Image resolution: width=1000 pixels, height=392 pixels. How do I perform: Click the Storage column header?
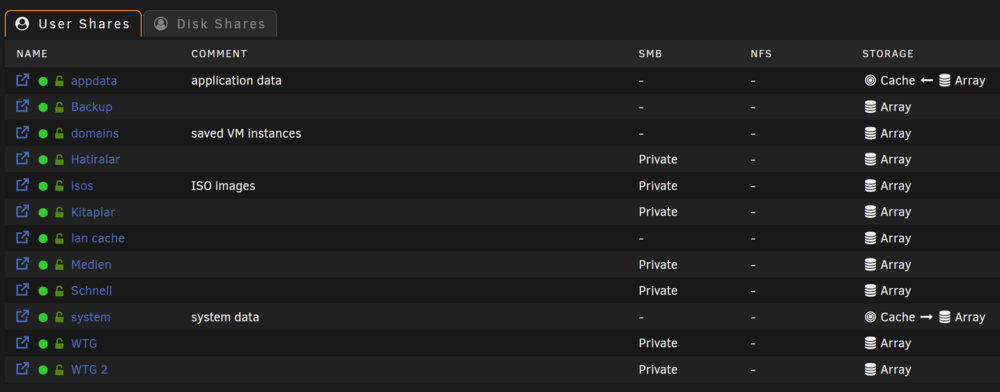pos(888,54)
